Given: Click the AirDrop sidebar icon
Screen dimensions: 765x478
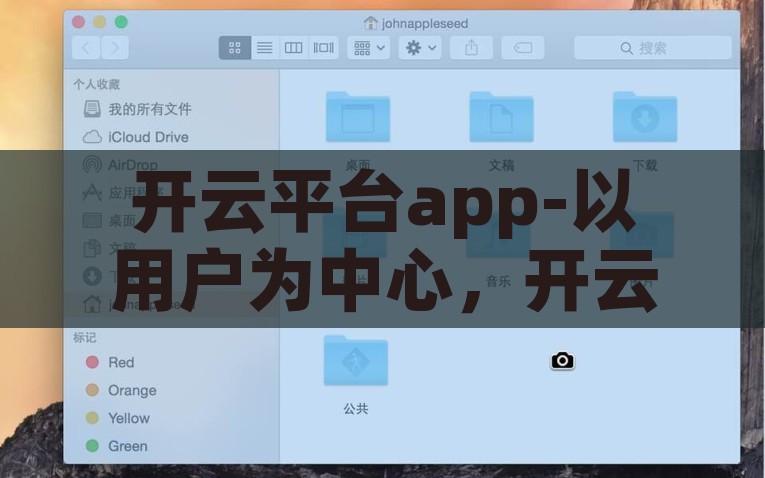Looking at the screenshot, I should (x=92, y=165).
